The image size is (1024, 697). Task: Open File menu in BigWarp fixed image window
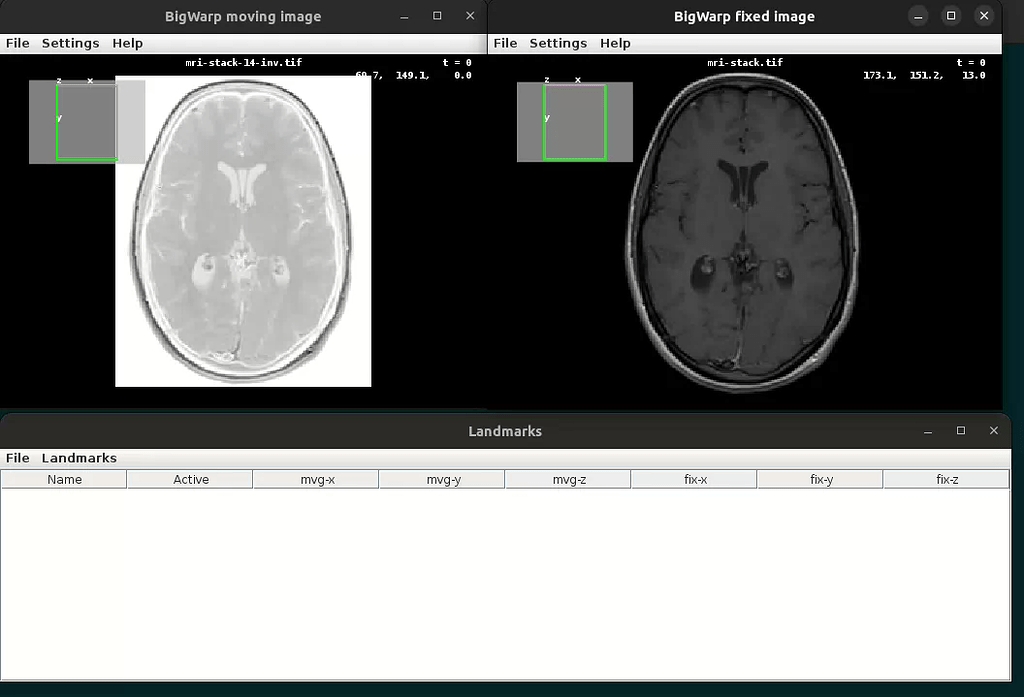[506, 43]
